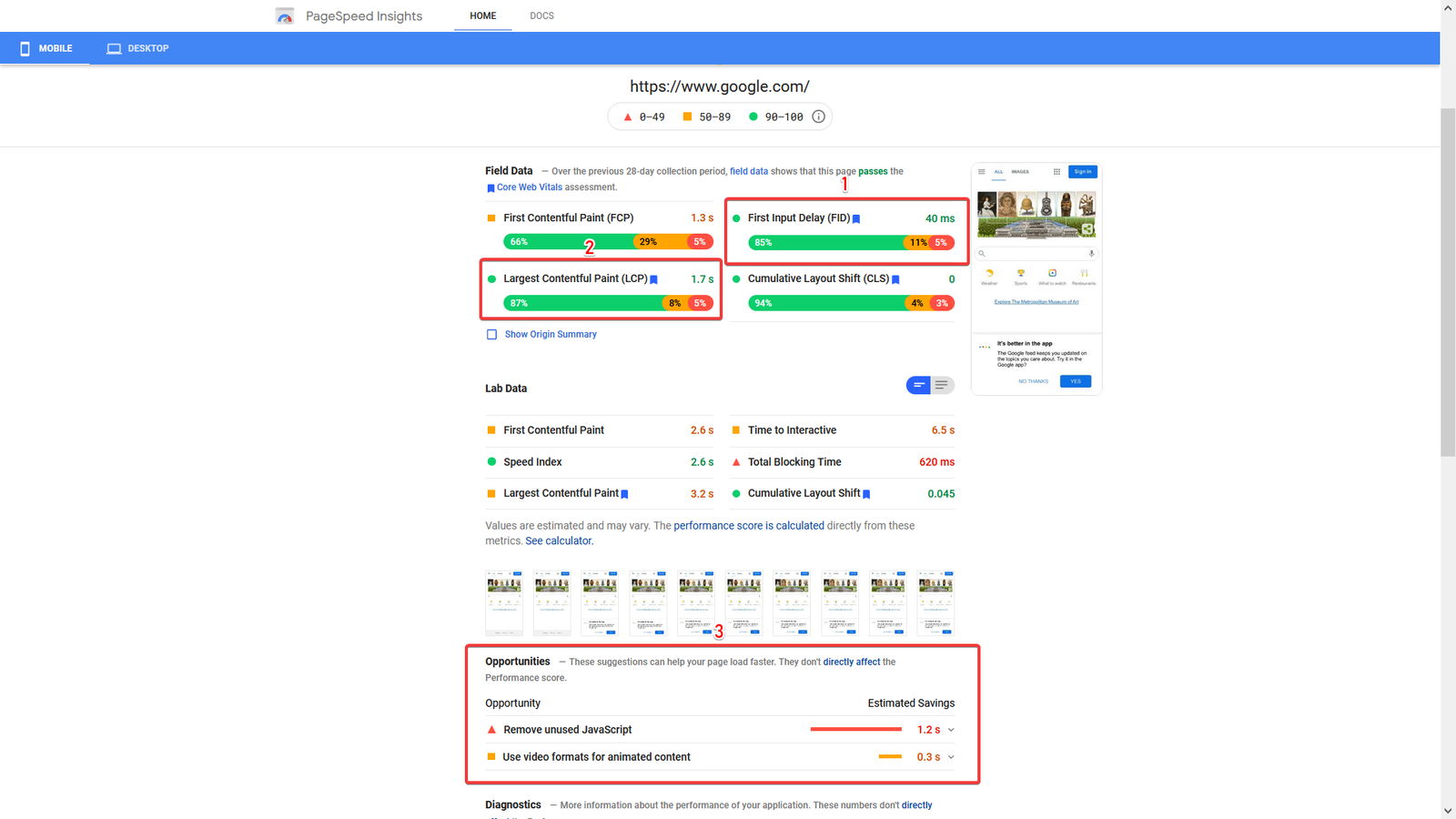
Task: Expand the Remove unused JavaScript opportunity
Action: [951, 730]
